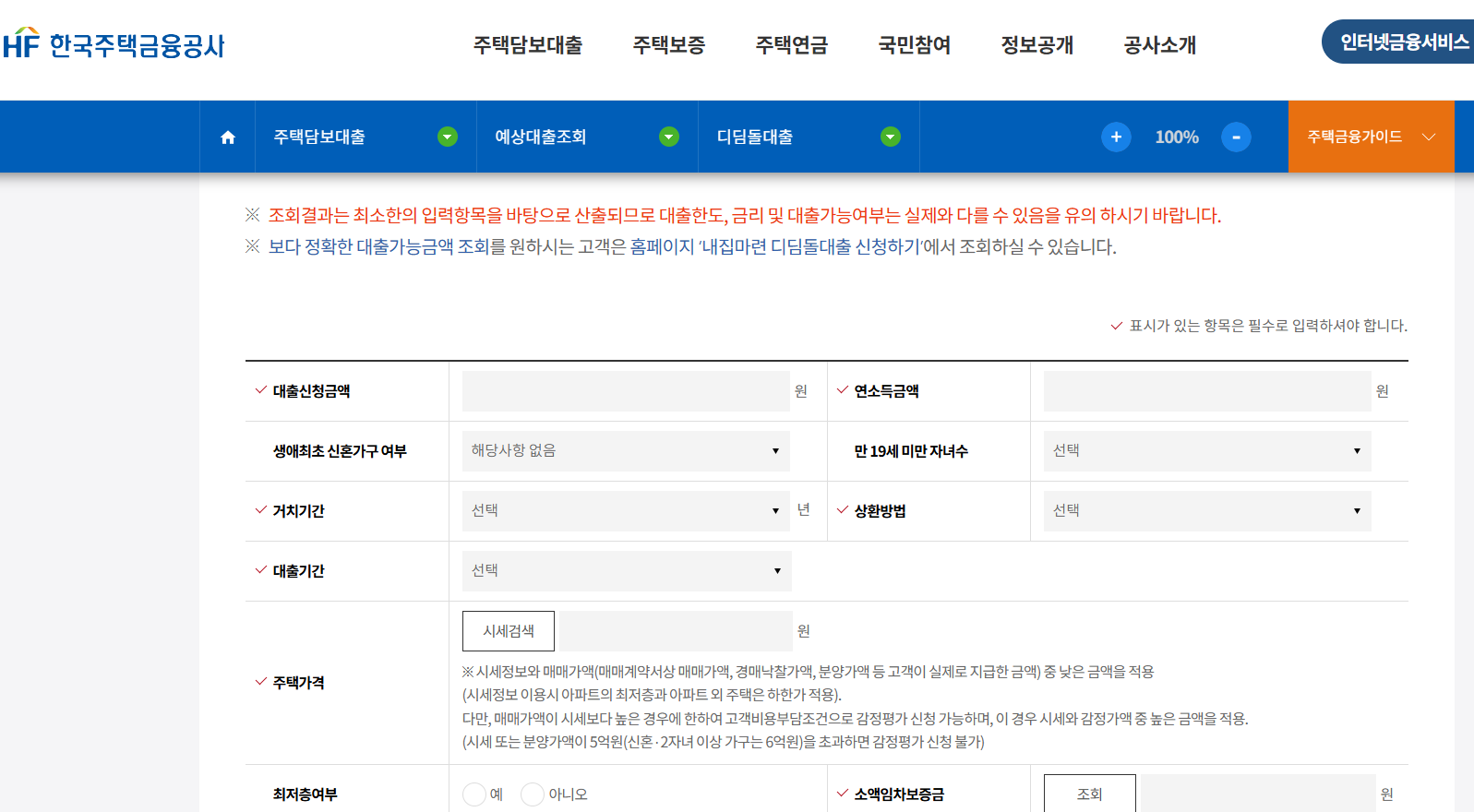
Task: Click the 소액임차보증금 amount field
Action: tap(1258, 794)
